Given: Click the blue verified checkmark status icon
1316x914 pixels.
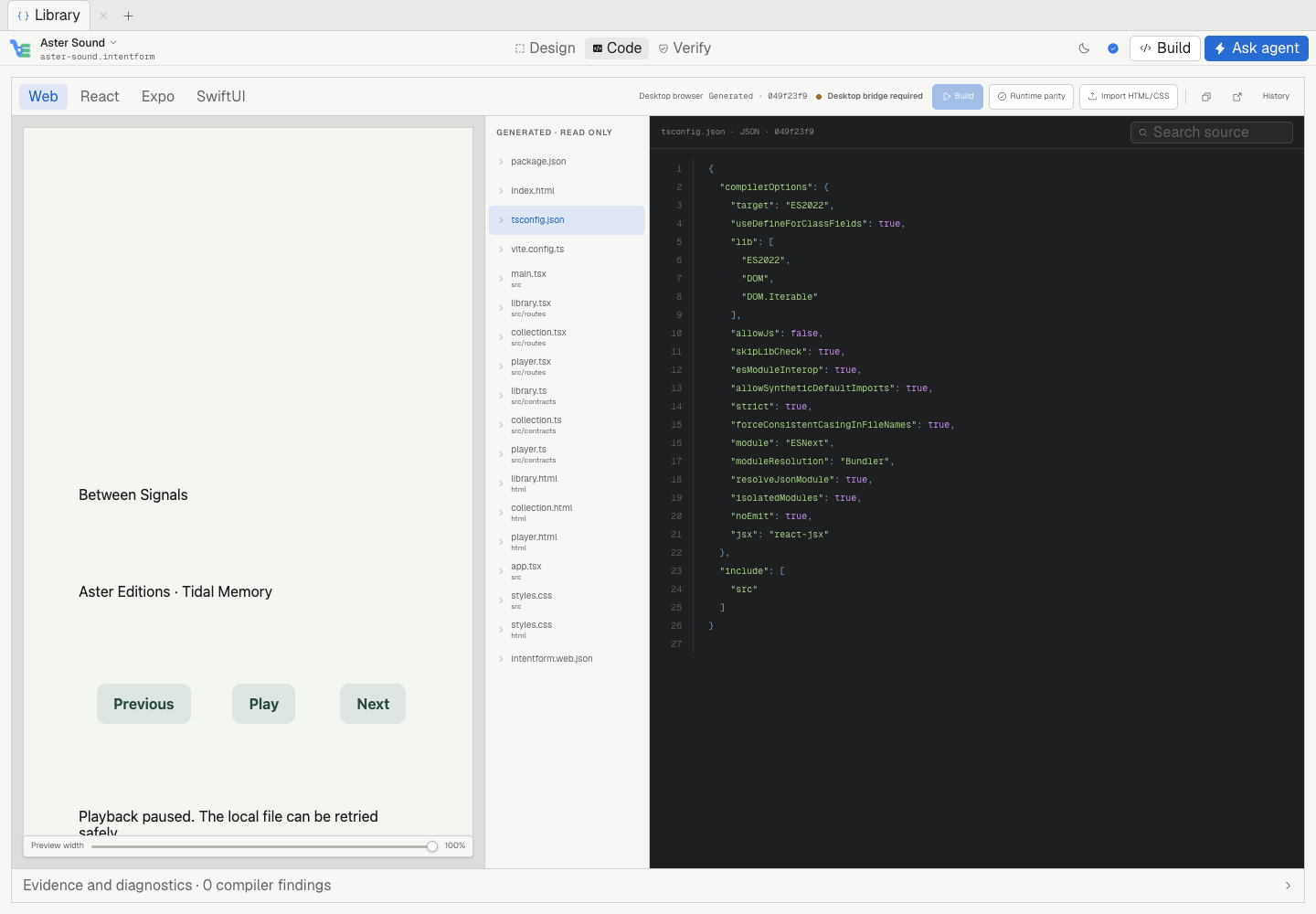Looking at the screenshot, I should pos(1113,48).
